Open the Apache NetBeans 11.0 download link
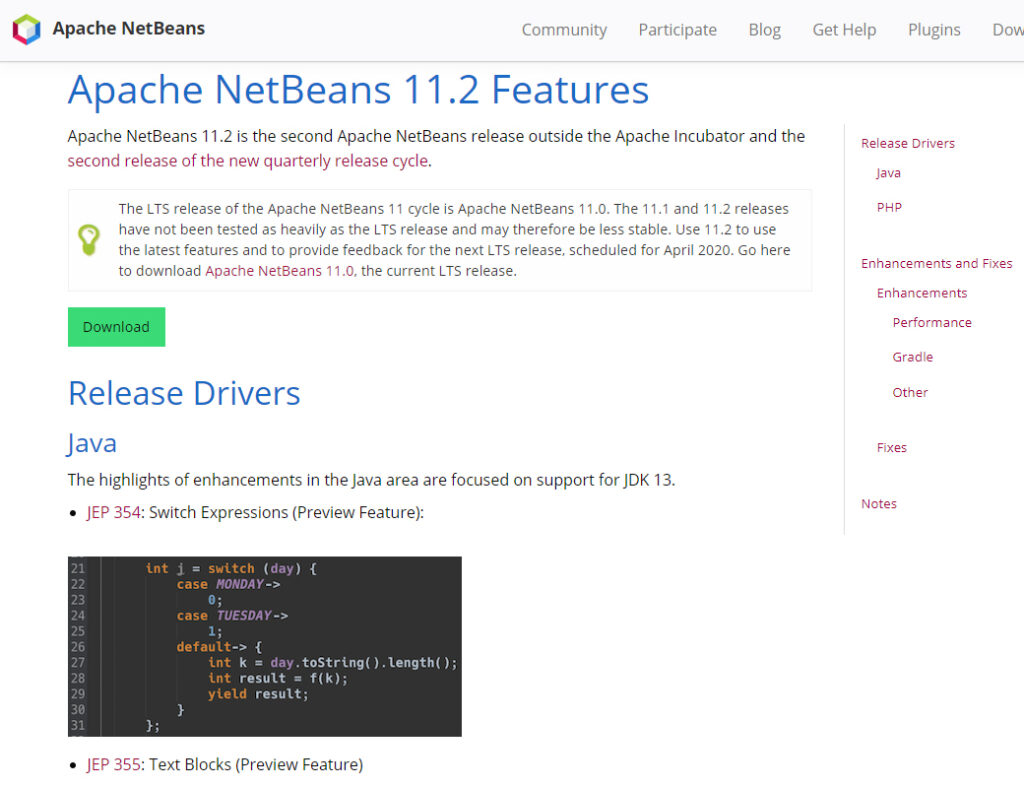The height and width of the screenshot is (787, 1024). (280, 271)
